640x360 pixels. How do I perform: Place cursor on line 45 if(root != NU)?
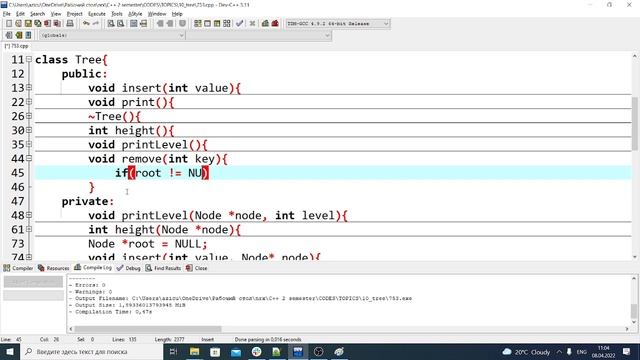click(162, 173)
